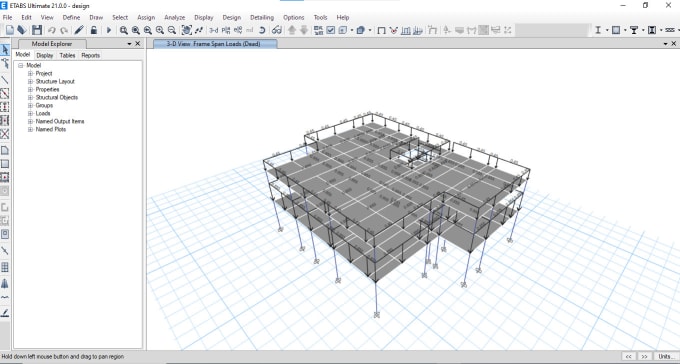Click the Zoom Out One Step magnifier
Image resolution: width=680 pixels, height=364 pixels.
pyautogui.click(x=172, y=30)
